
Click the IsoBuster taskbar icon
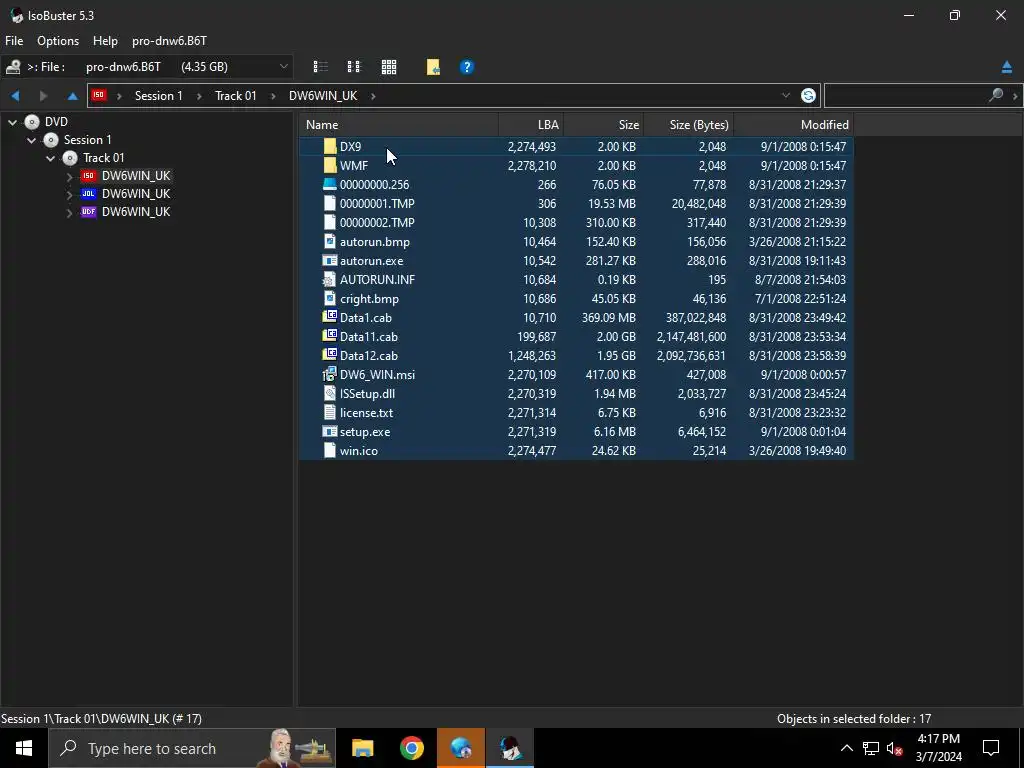(510, 748)
